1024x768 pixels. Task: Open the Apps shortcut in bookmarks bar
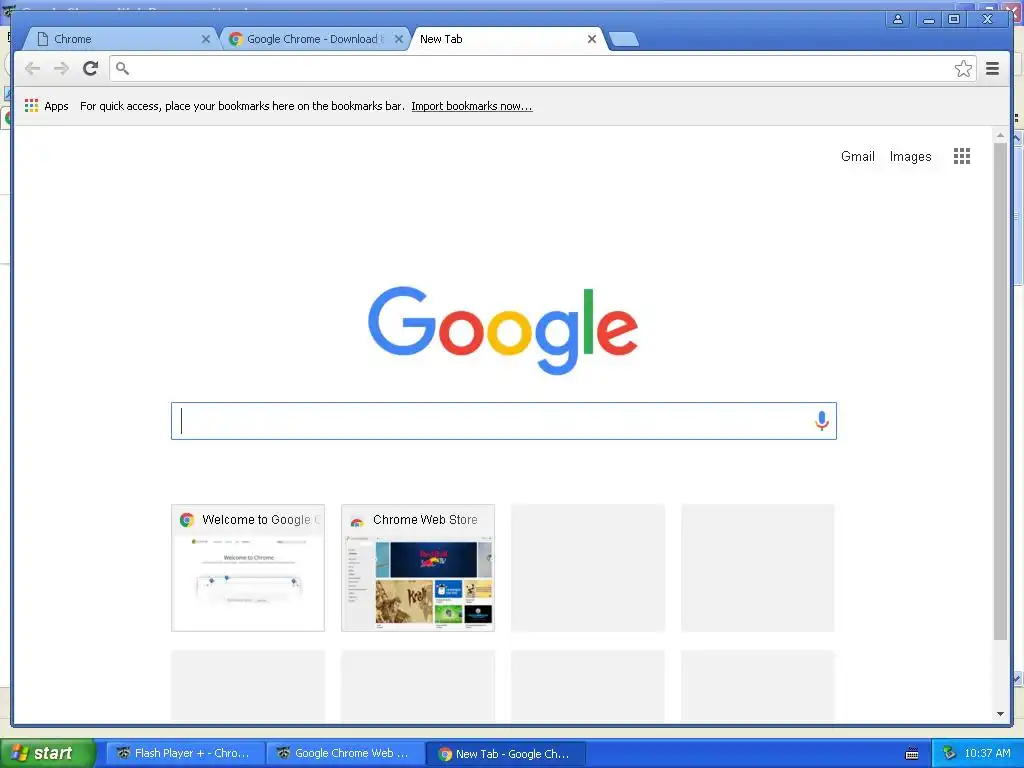click(x=46, y=106)
